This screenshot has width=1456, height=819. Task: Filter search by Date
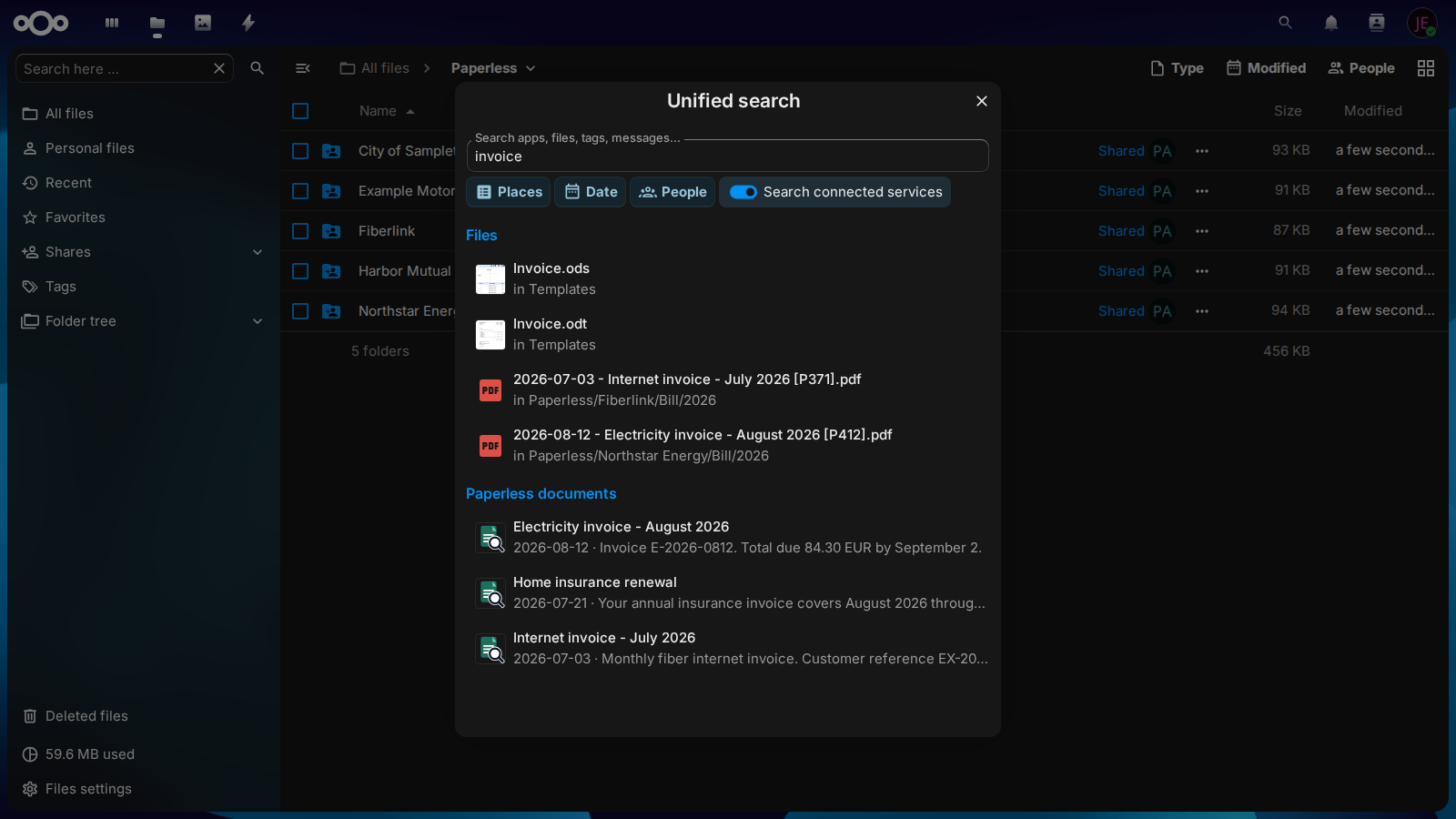tap(591, 192)
